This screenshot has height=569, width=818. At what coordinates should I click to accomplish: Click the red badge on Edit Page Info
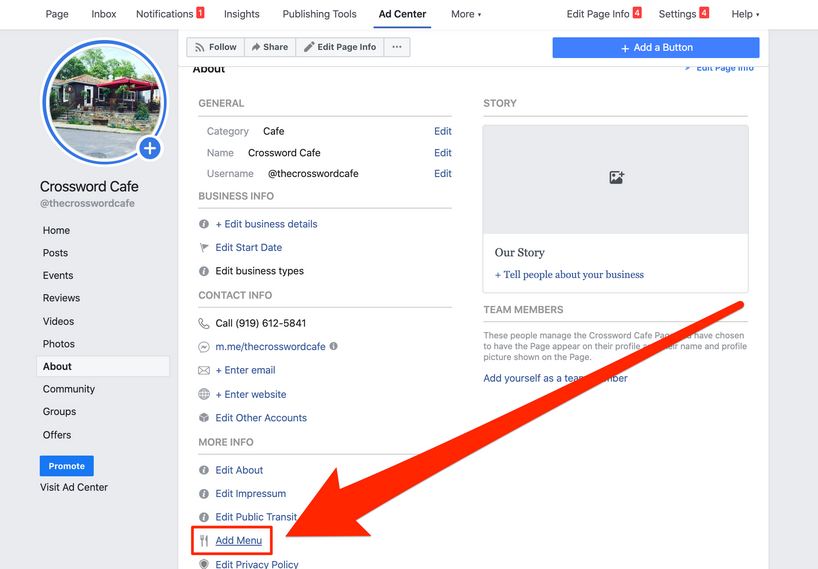tap(637, 13)
